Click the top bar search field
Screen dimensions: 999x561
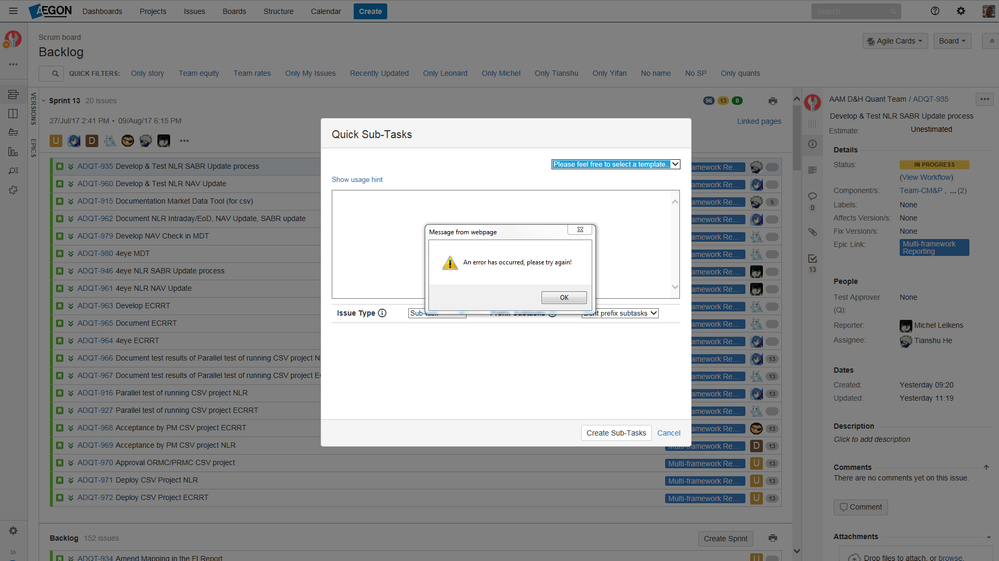point(856,11)
